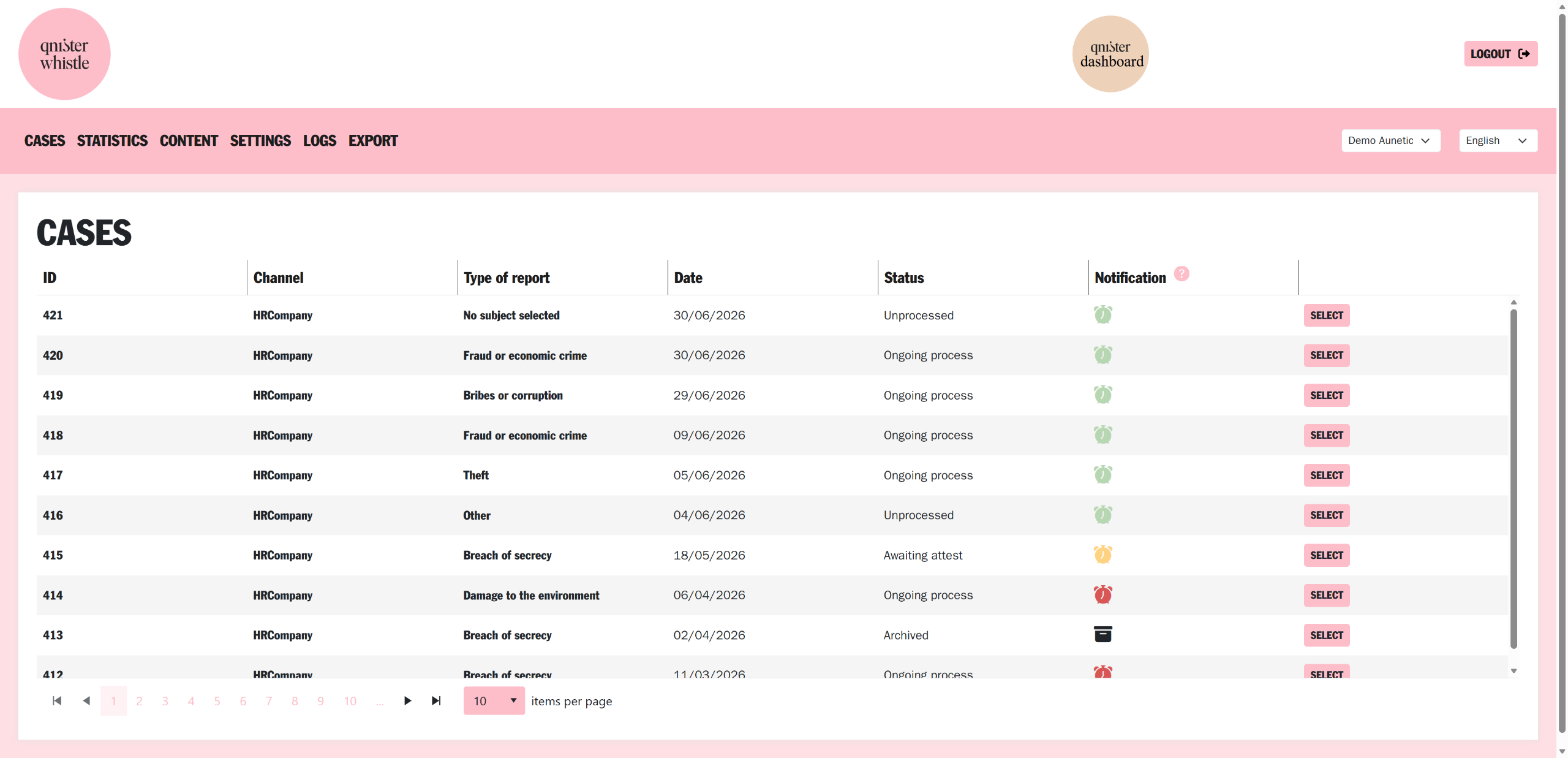Open the items per page dropdown
Screen dimensions: 1568x758
(494, 700)
